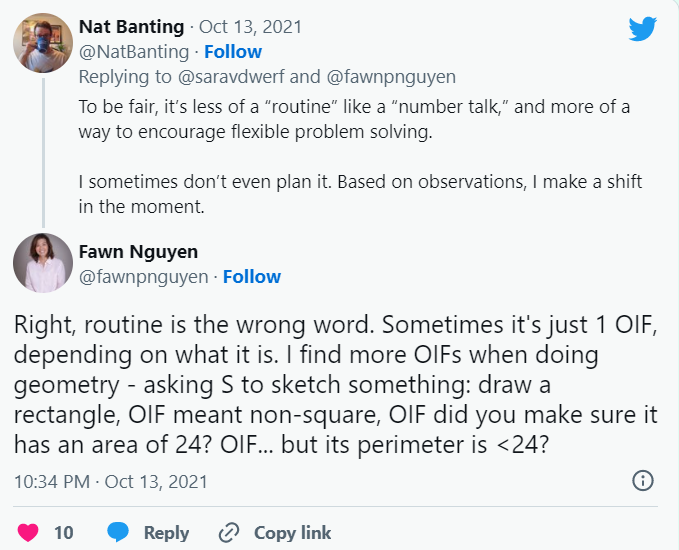Click the copy link chain icon
679x550 pixels.
point(230,533)
